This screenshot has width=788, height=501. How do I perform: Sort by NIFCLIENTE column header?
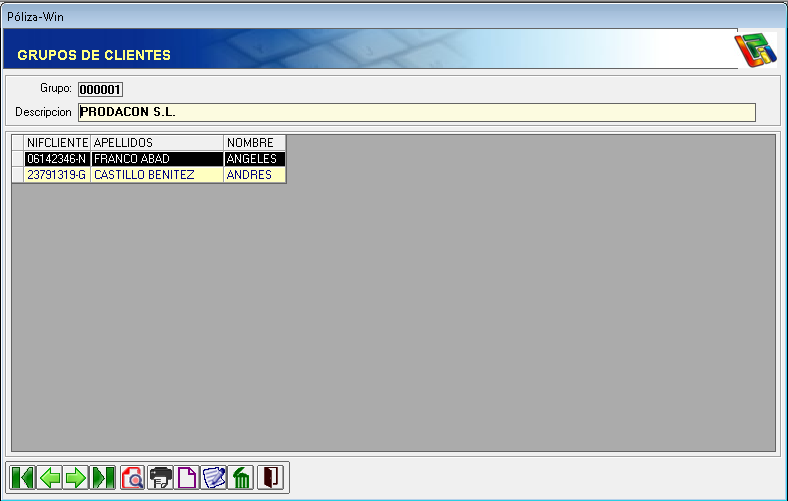click(x=57, y=143)
